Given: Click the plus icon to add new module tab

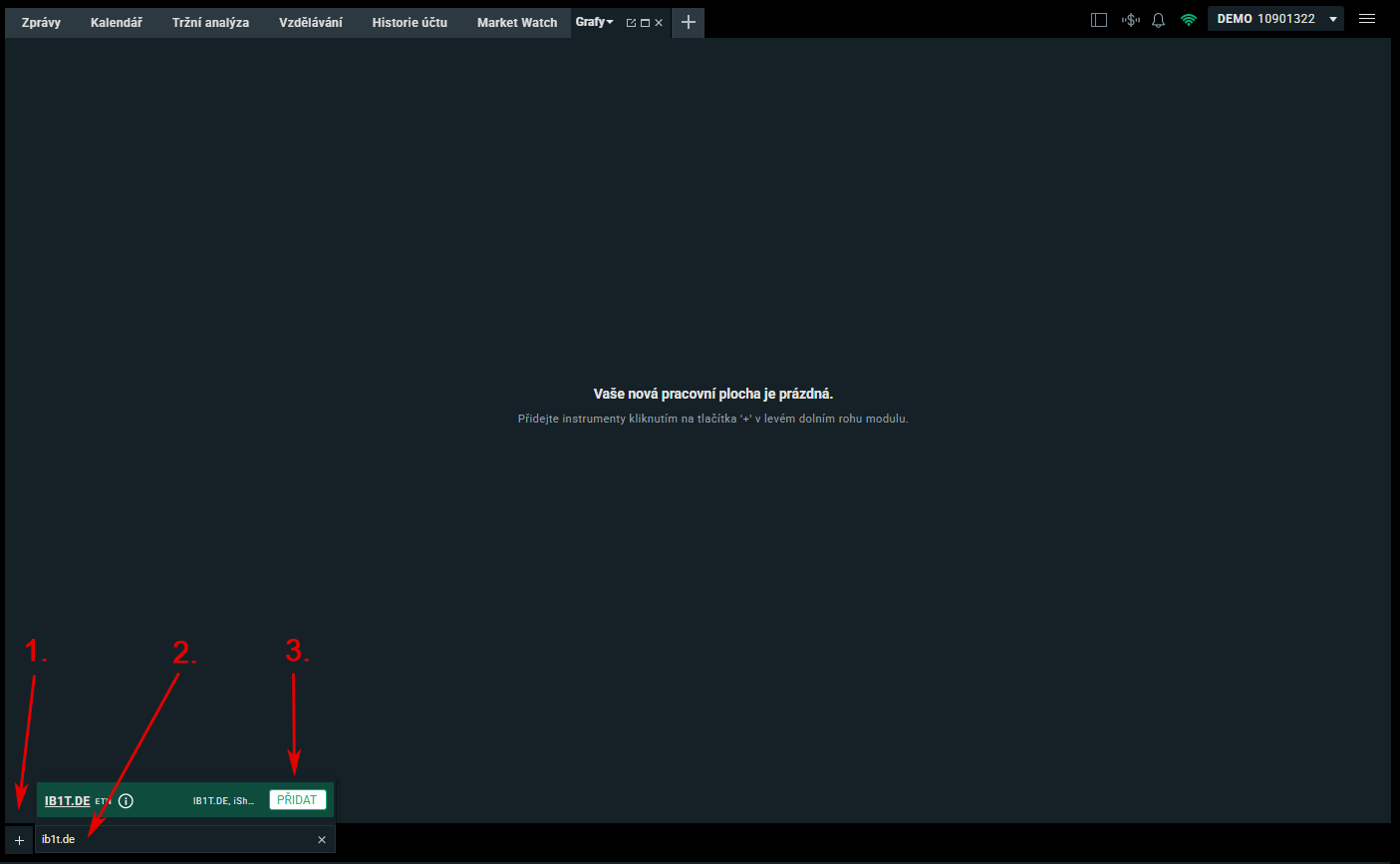Looking at the screenshot, I should click(688, 22).
